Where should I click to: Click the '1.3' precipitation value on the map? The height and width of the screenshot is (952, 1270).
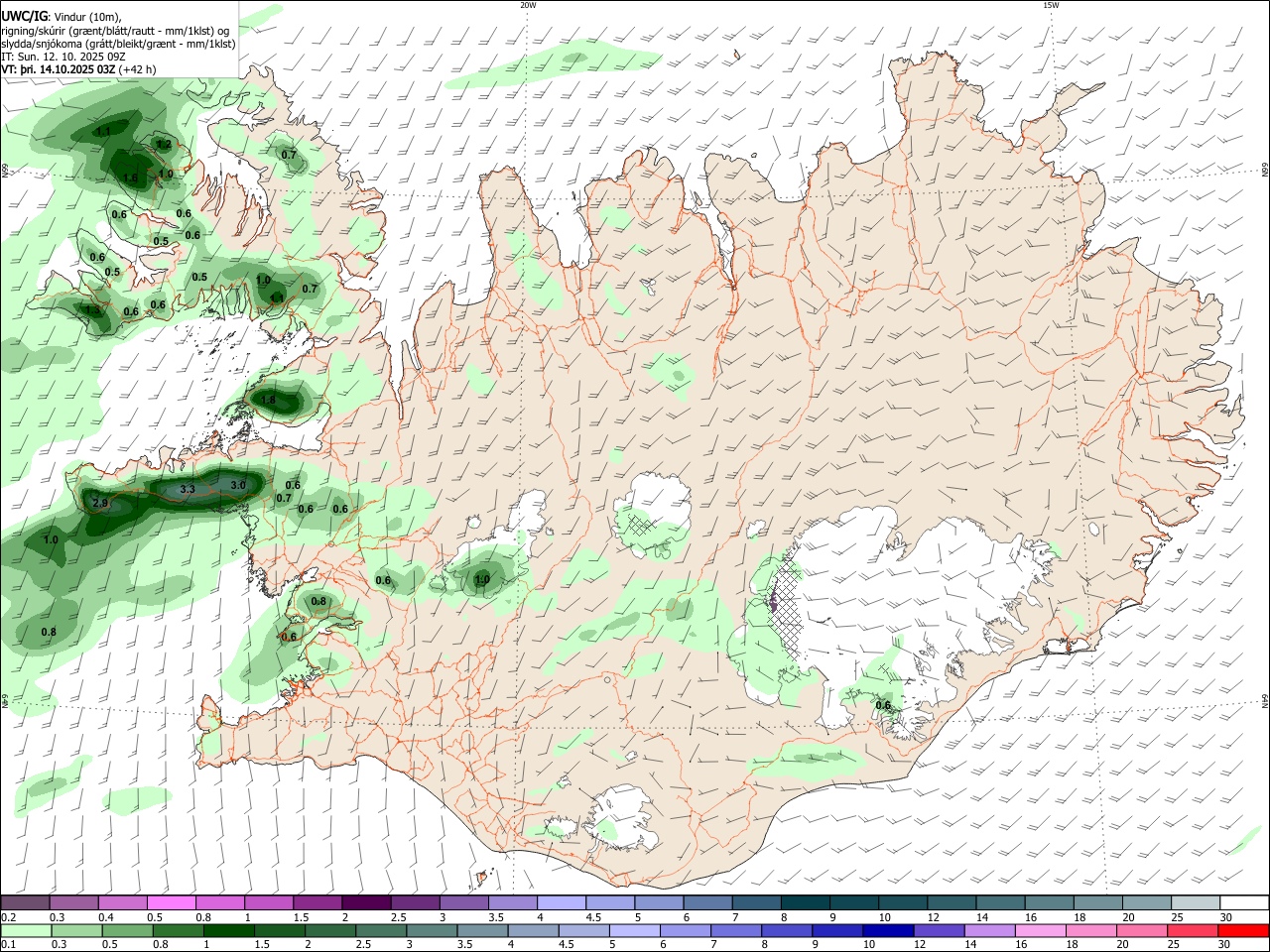(x=92, y=310)
